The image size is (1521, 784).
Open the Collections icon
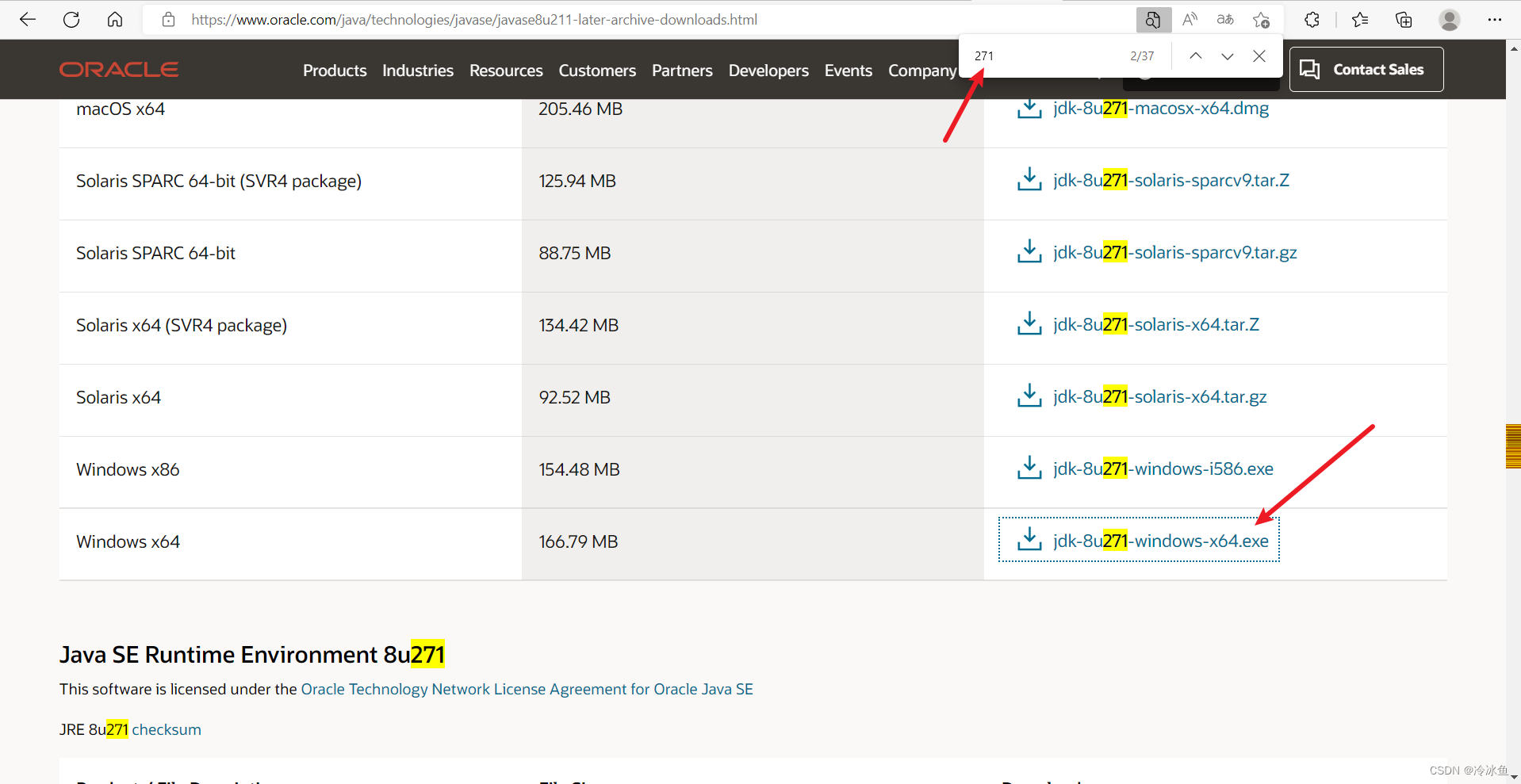click(x=1404, y=20)
